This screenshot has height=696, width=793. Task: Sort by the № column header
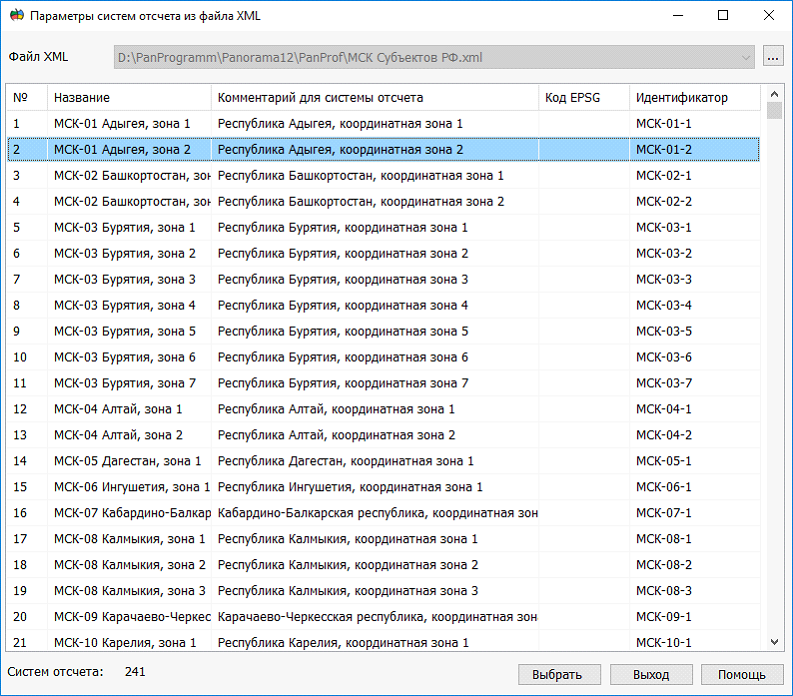click(27, 98)
